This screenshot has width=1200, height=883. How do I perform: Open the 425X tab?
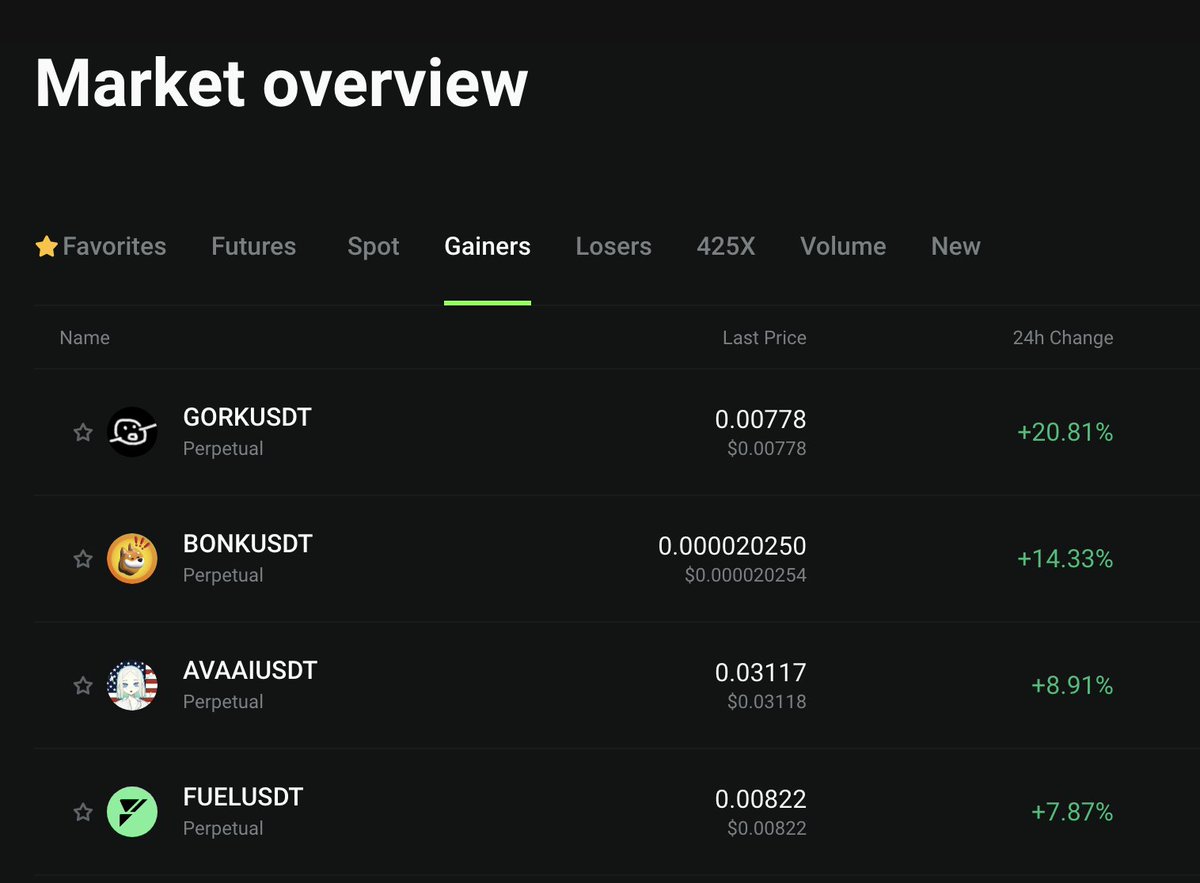[x=726, y=246]
